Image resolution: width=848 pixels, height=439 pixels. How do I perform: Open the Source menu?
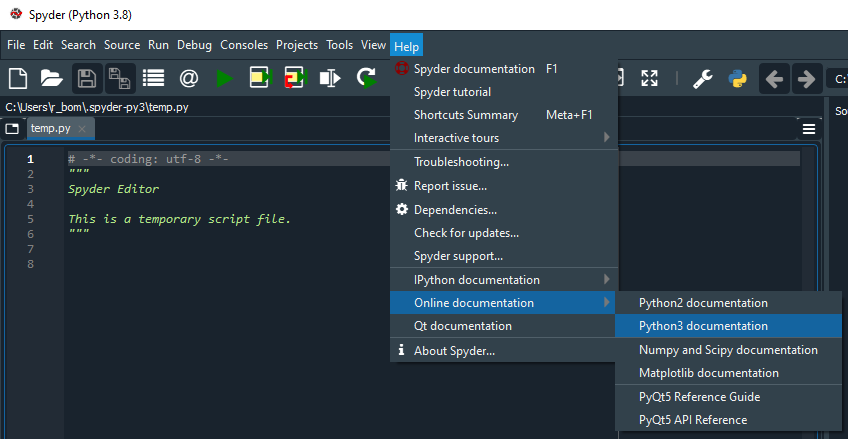[x=122, y=45]
